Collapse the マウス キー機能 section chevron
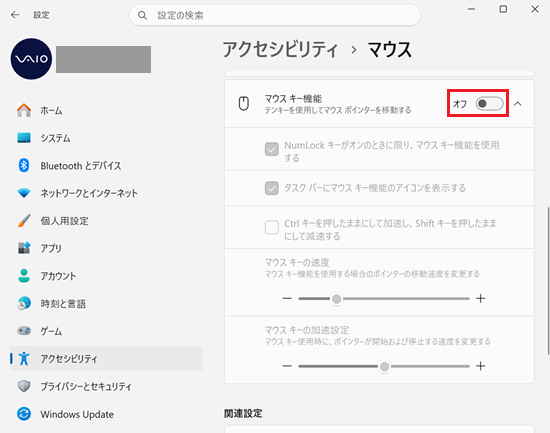The width and height of the screenshot is (550, 433). click(x=518, y=104)
